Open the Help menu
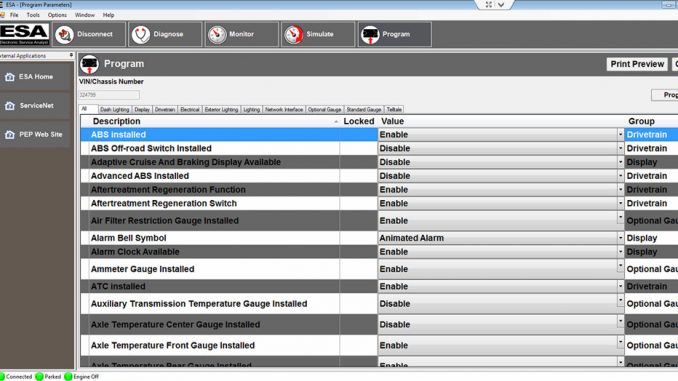This screenshot has height=381, width=678. [x=109, y=15]
